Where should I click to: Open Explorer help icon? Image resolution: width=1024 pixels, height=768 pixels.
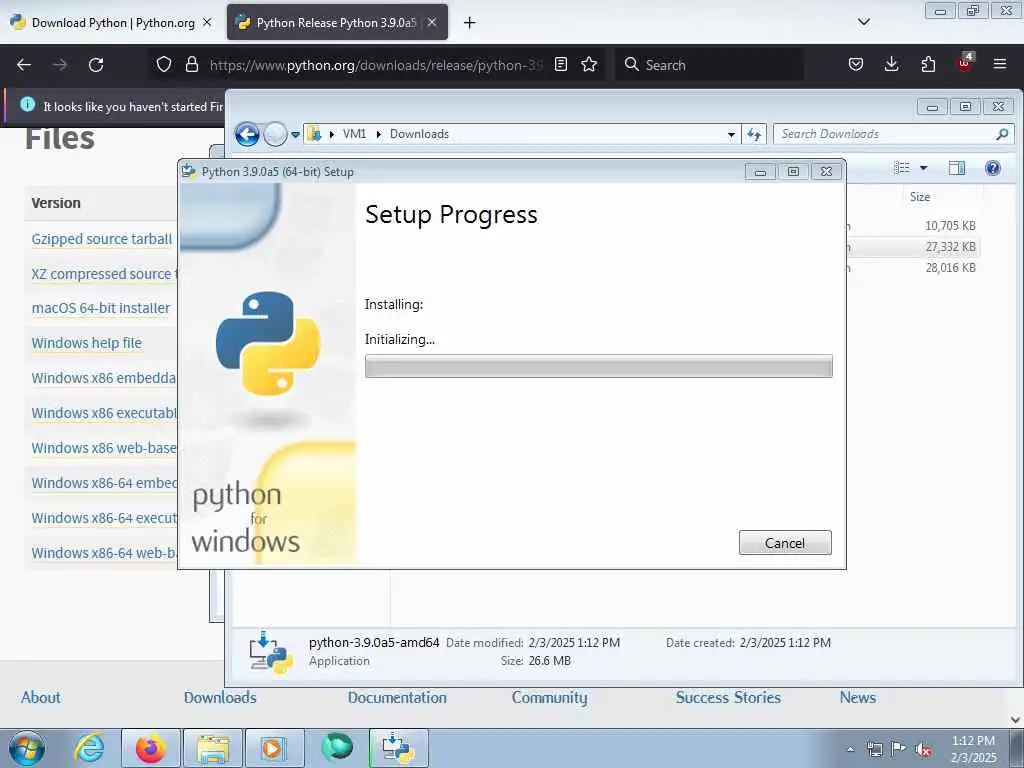(x=993, y=168)
